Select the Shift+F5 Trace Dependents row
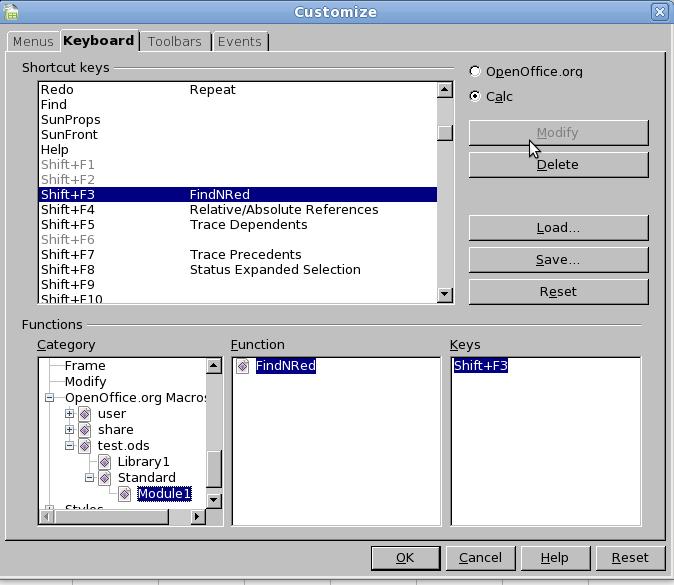This screenshot has width=674, height=585. (238, 225)
